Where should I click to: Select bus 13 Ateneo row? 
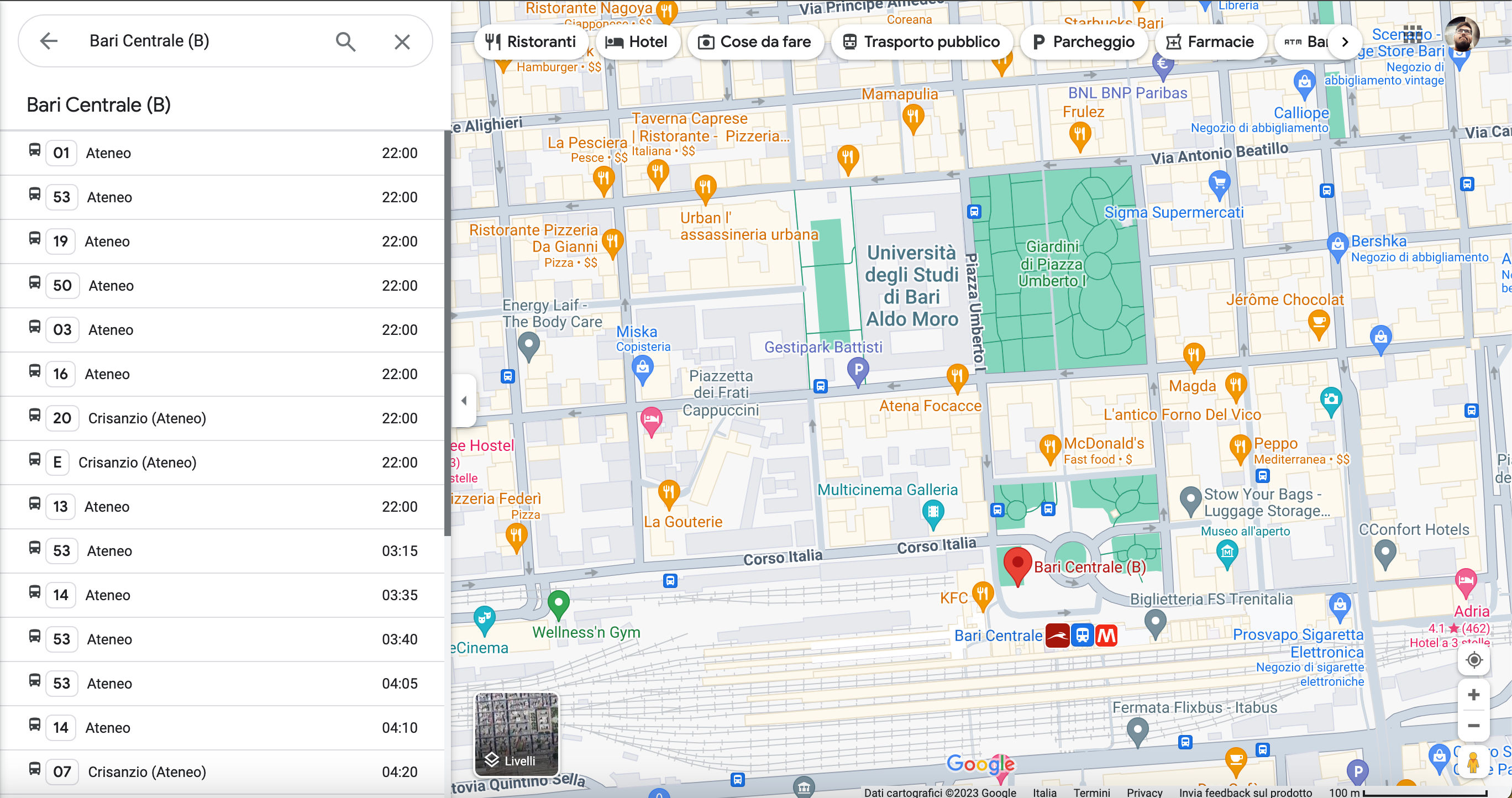pos(222,507)
